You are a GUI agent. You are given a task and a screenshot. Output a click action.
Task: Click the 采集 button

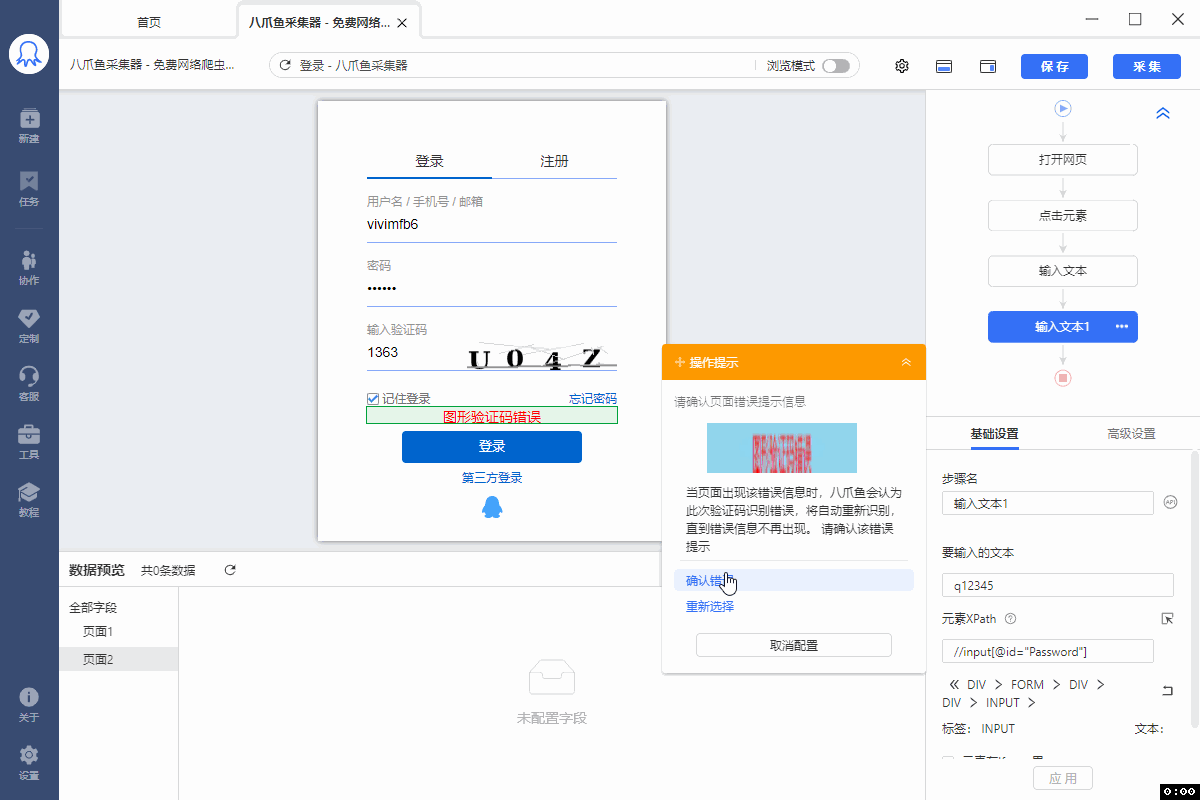[1147, 66]
